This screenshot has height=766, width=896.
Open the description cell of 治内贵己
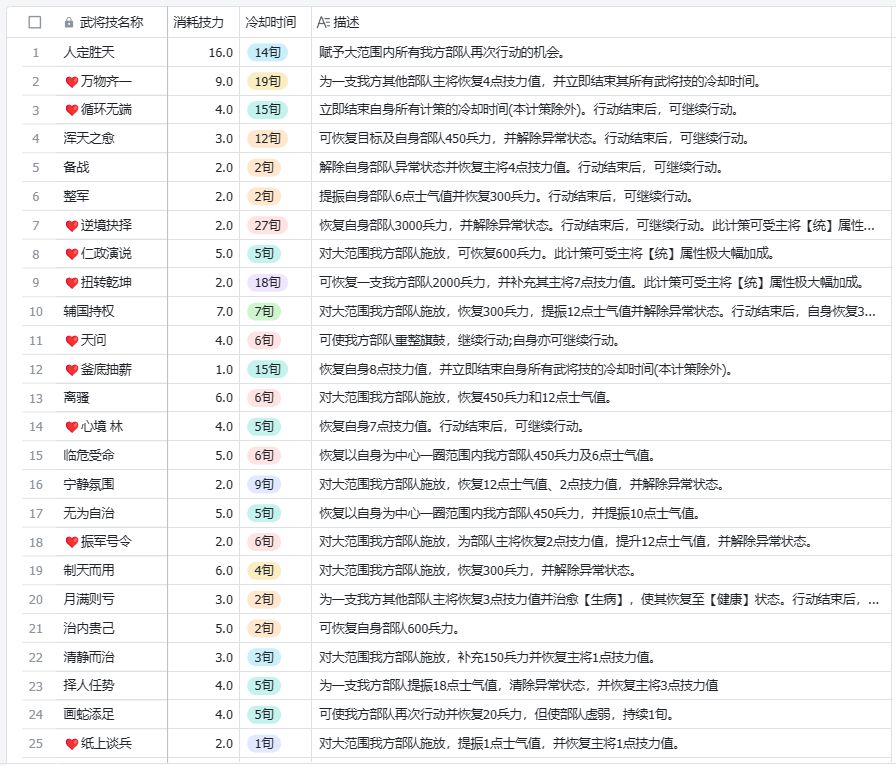pos(601,629)
